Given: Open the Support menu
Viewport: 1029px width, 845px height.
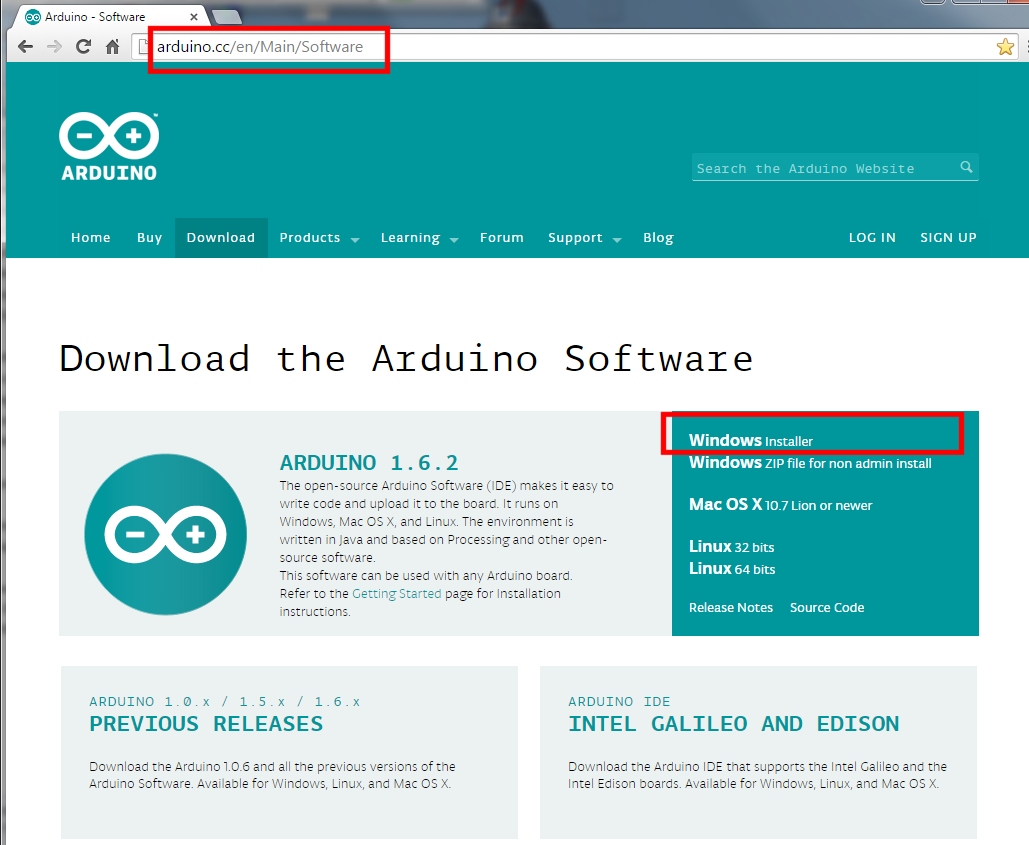Looking at the screenshot, I should click(x=575, y=237).
